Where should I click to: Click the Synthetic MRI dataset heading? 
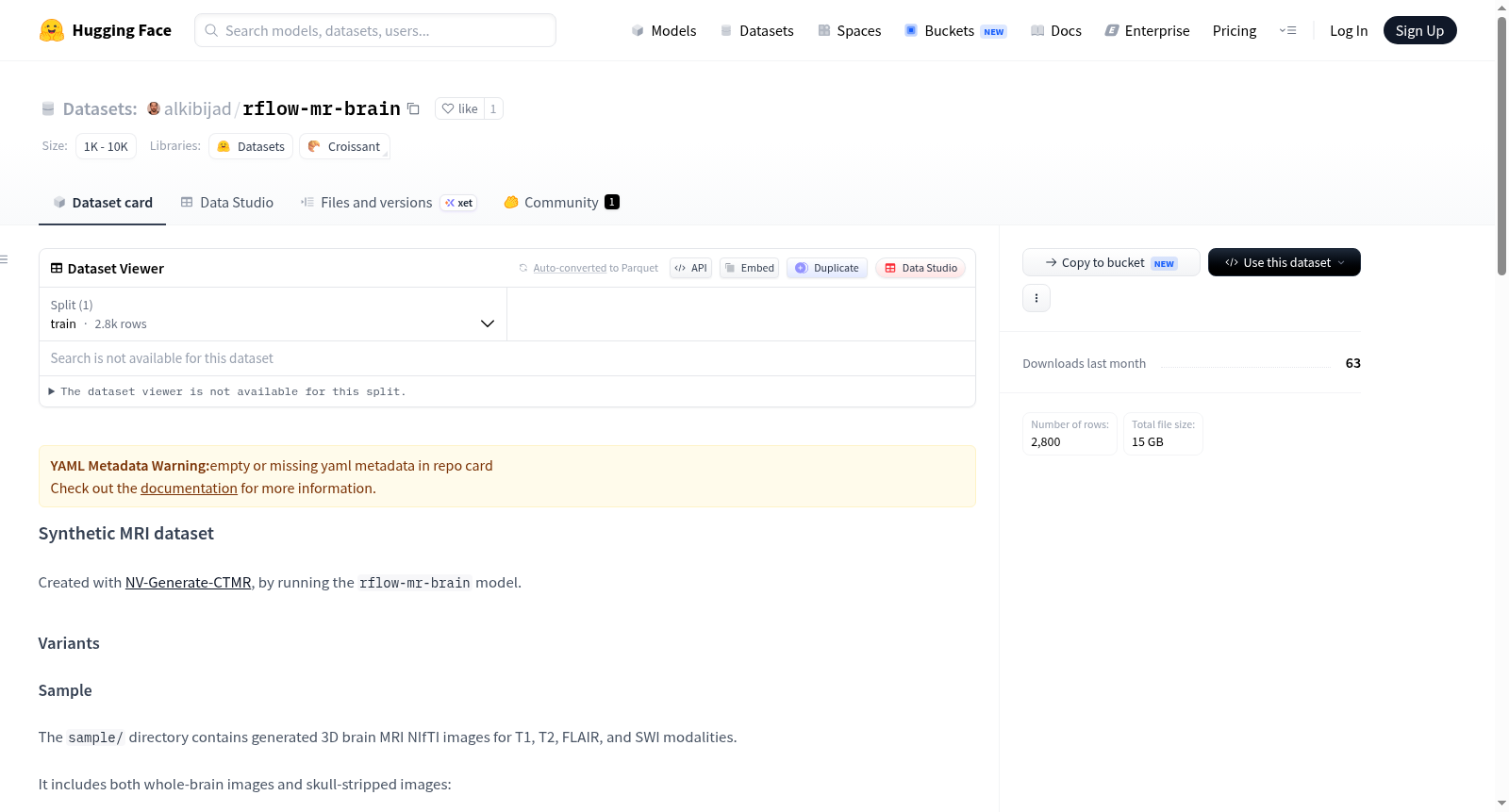point(126,534)
